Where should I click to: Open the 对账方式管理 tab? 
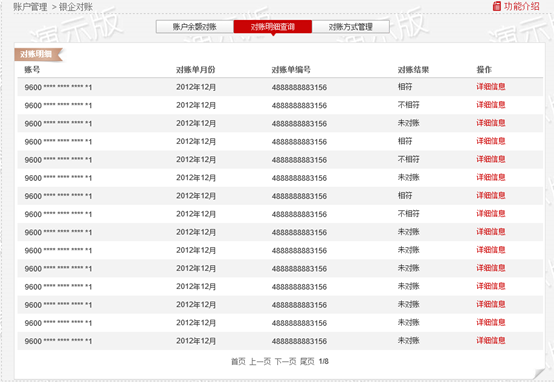pyautogui.click(x=351, y=27)
